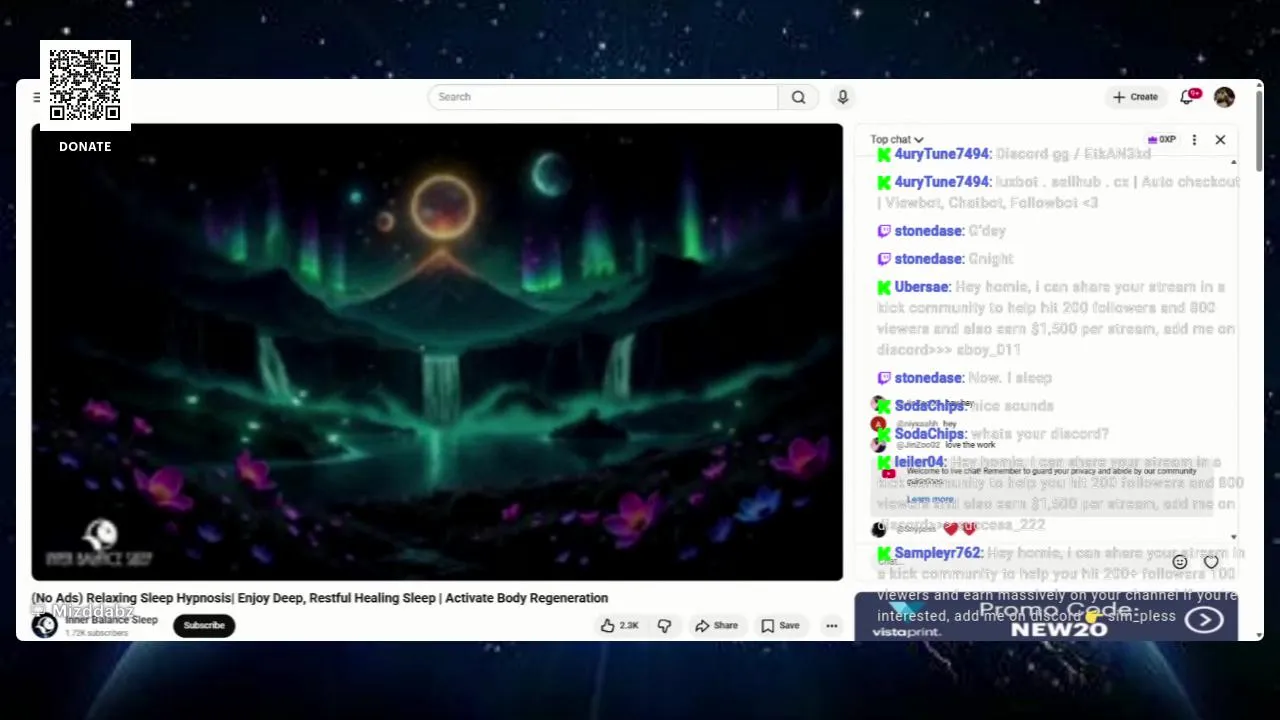Click first 4uryTune7494 Discord message

point(1014,154)
